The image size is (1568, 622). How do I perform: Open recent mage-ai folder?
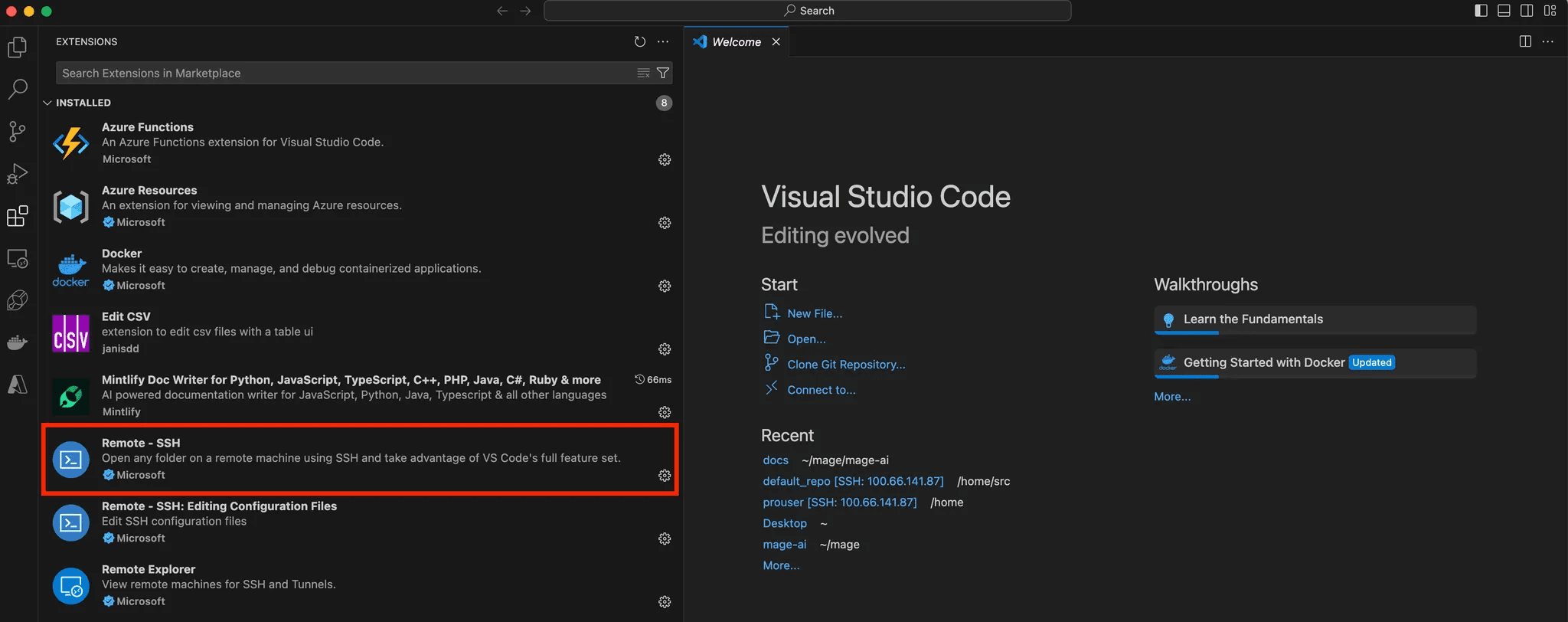point(785,545)
